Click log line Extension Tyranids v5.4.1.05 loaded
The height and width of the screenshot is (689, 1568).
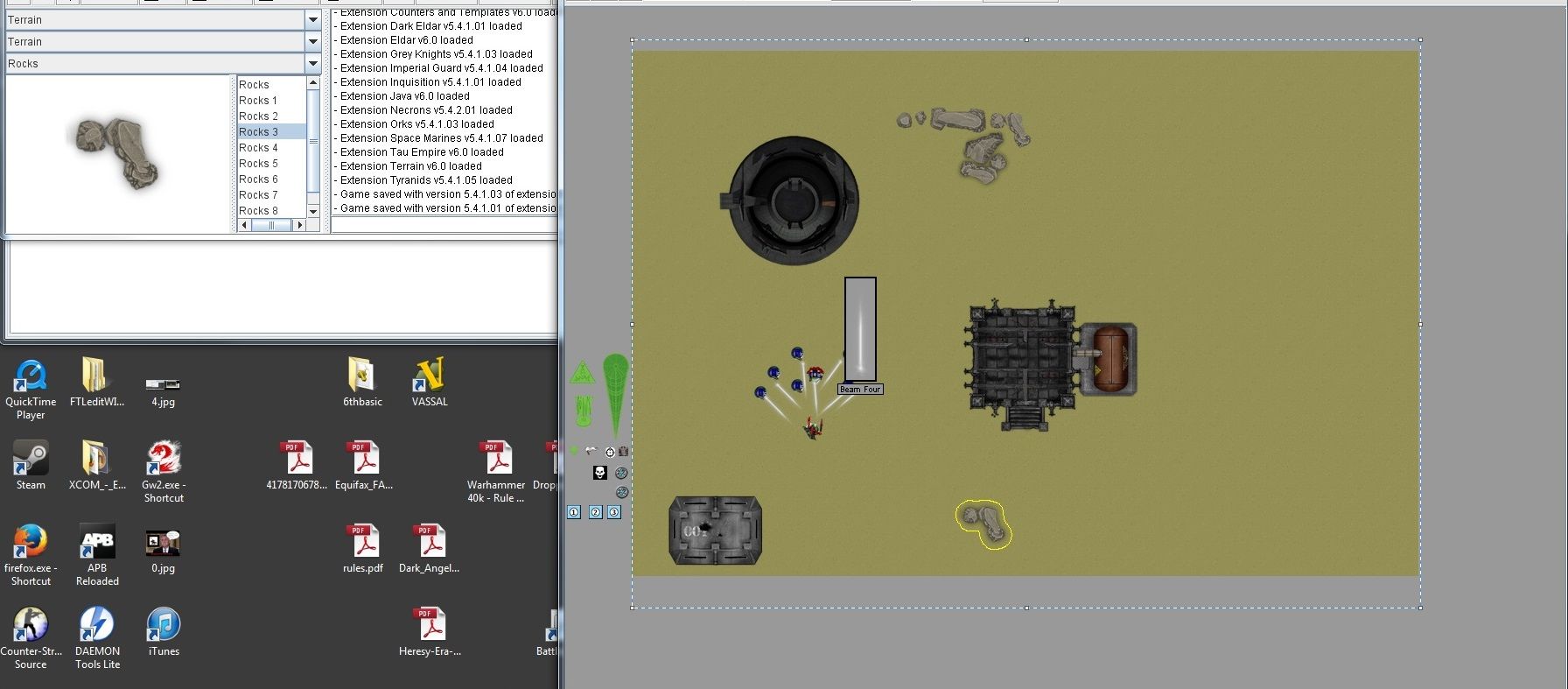[x=423, y=180]
